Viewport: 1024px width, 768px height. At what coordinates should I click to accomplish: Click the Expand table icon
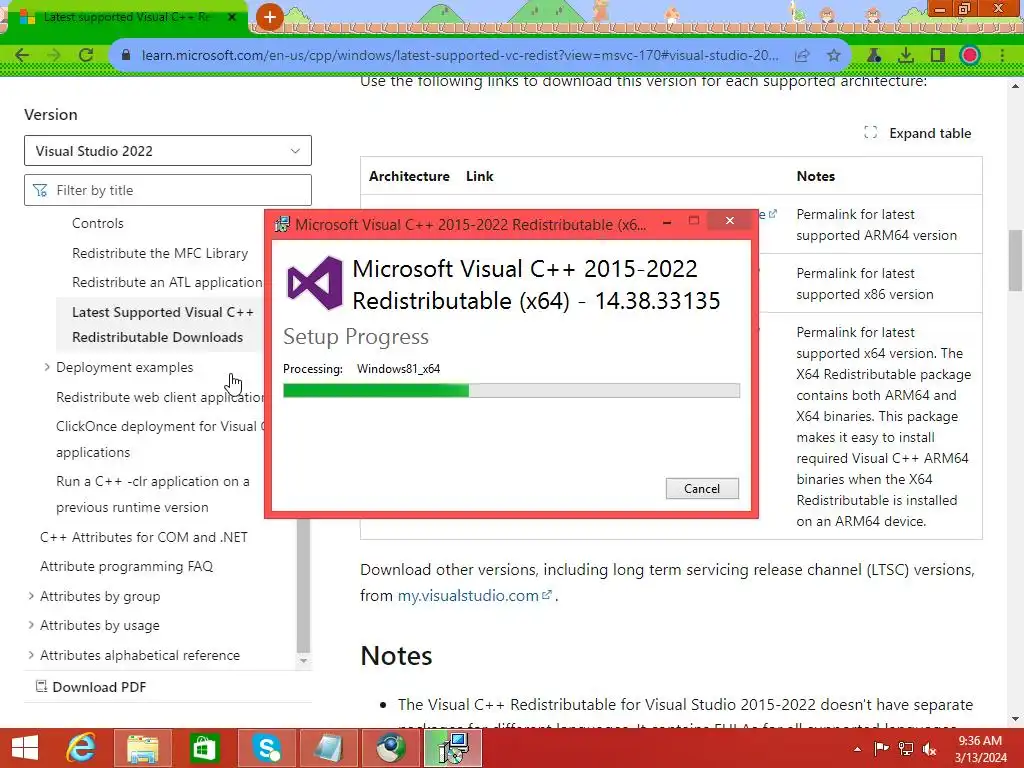(x=871, y=133)
